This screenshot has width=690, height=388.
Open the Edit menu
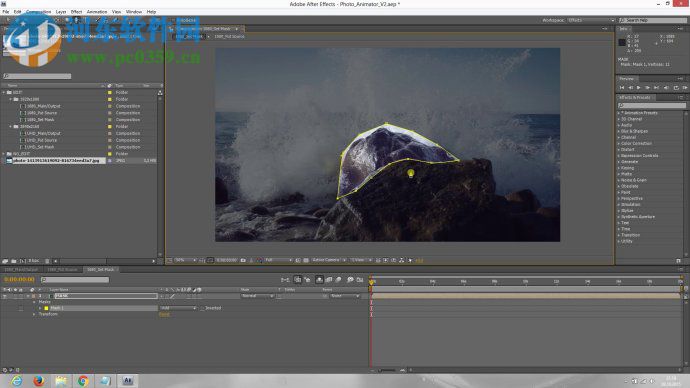pos(18,12)
